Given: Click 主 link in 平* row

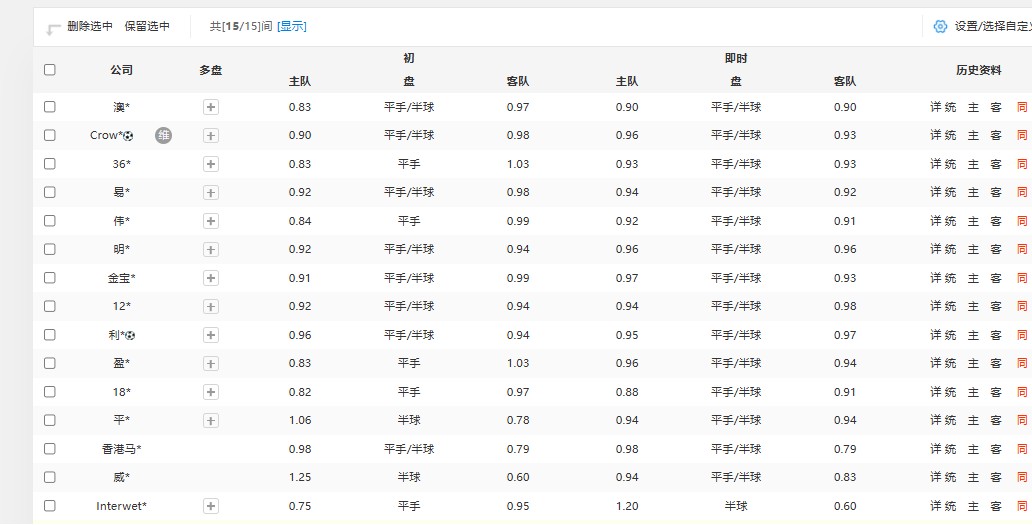Looking at the screenshot, I should click(973, 420).
